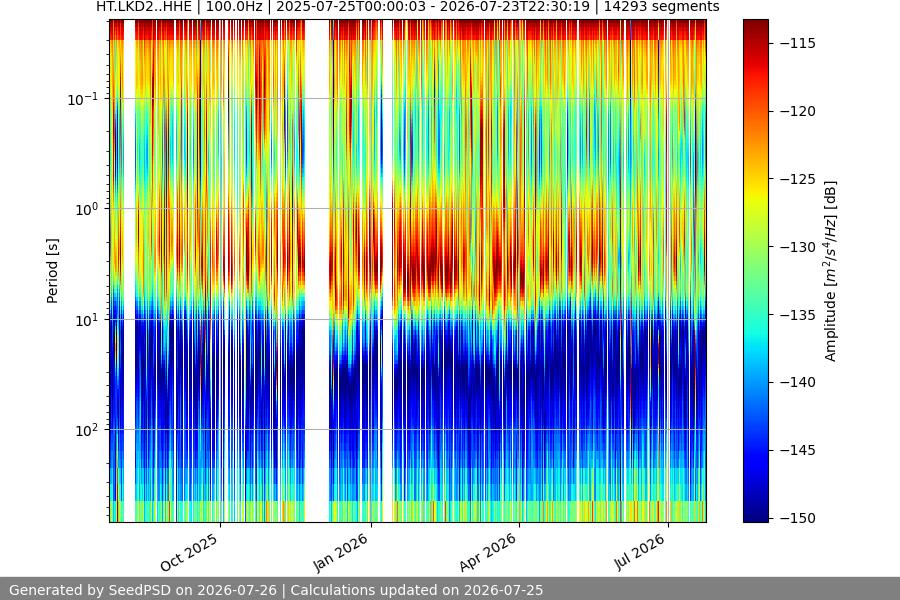Click the 10⁰ period tick label
This screenshot has height=600, width=900.
click(x=86, y=209)
